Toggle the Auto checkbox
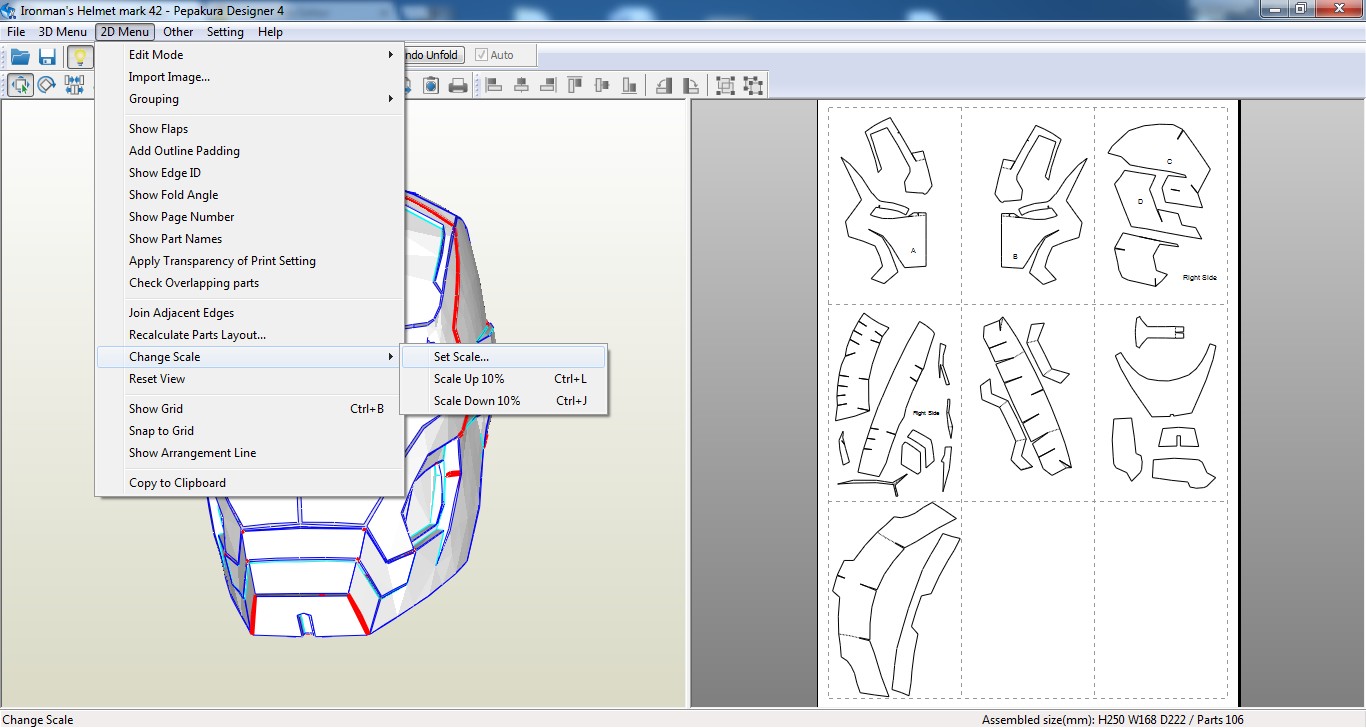Image resolution: width=1366 pixels, height=728 pixels. (x=495, y=55)
